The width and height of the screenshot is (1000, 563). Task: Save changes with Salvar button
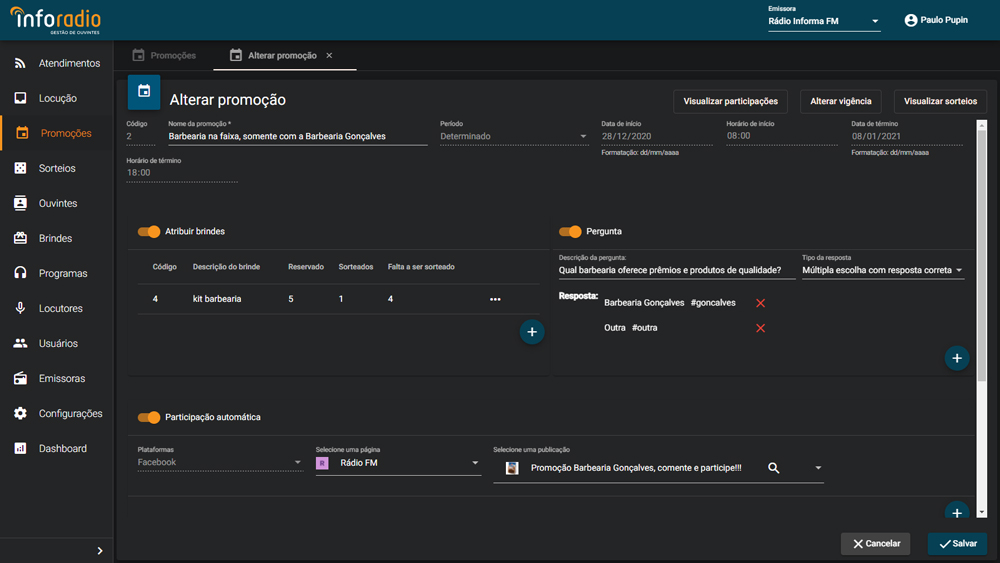[x=957, y=544]
